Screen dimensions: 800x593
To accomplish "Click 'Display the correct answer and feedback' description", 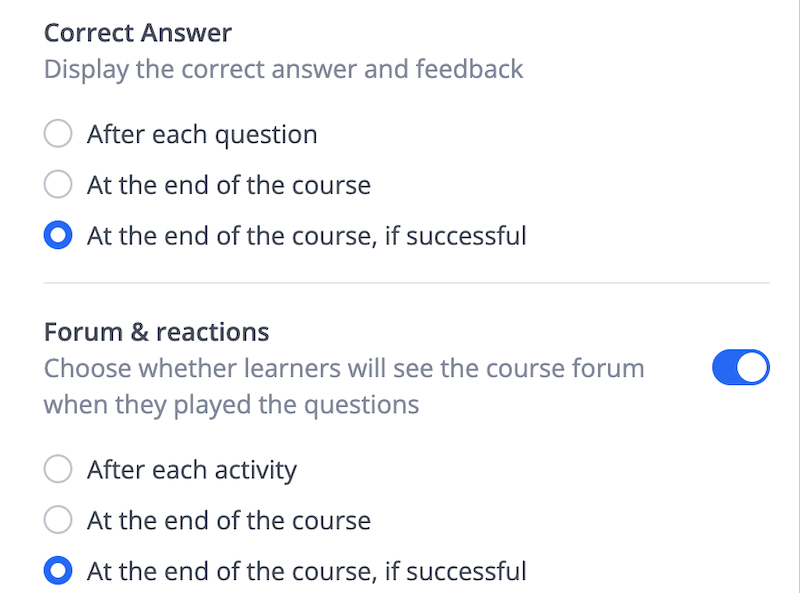I will 283,69.
